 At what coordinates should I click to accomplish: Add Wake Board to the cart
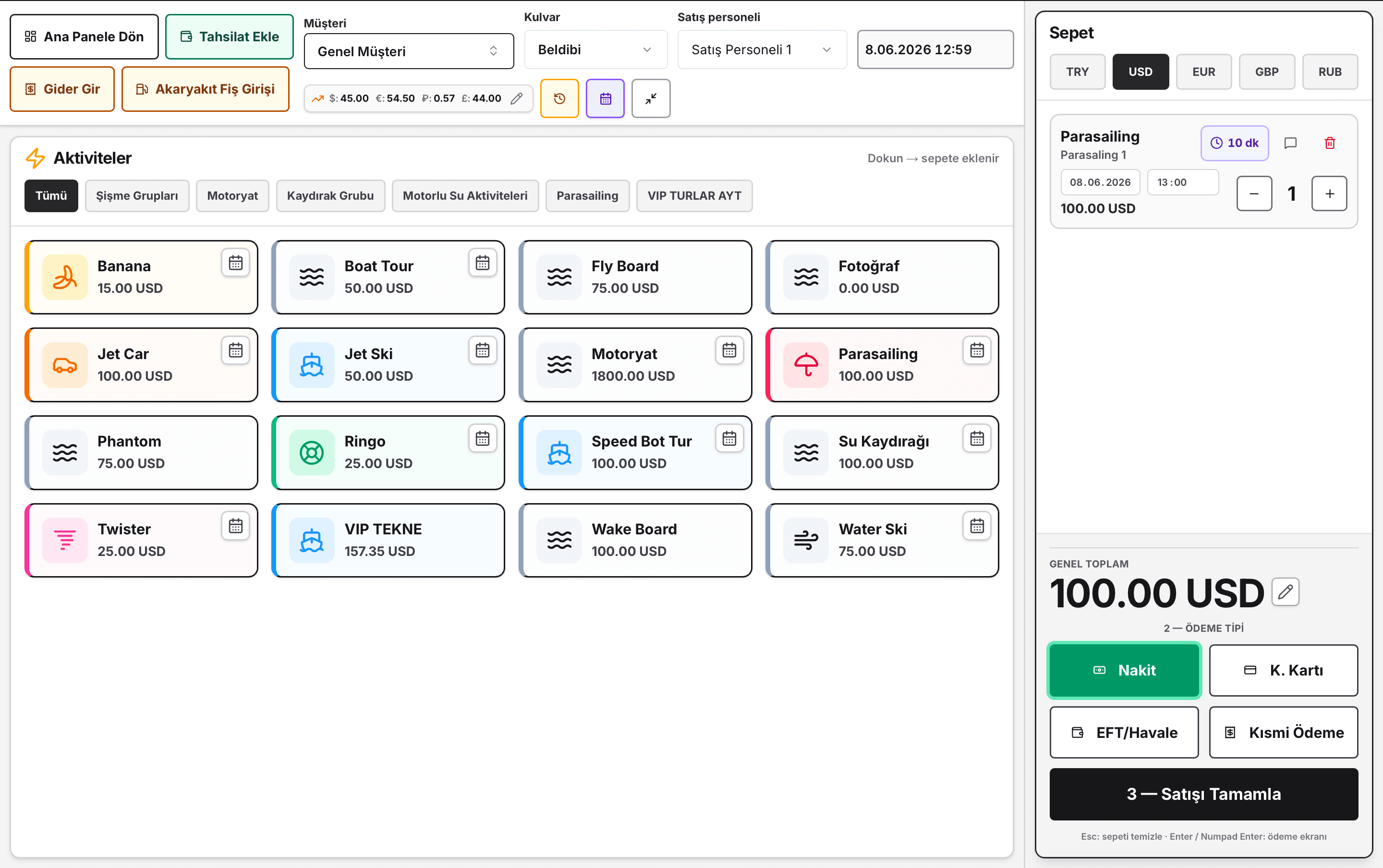coord(635,541)
